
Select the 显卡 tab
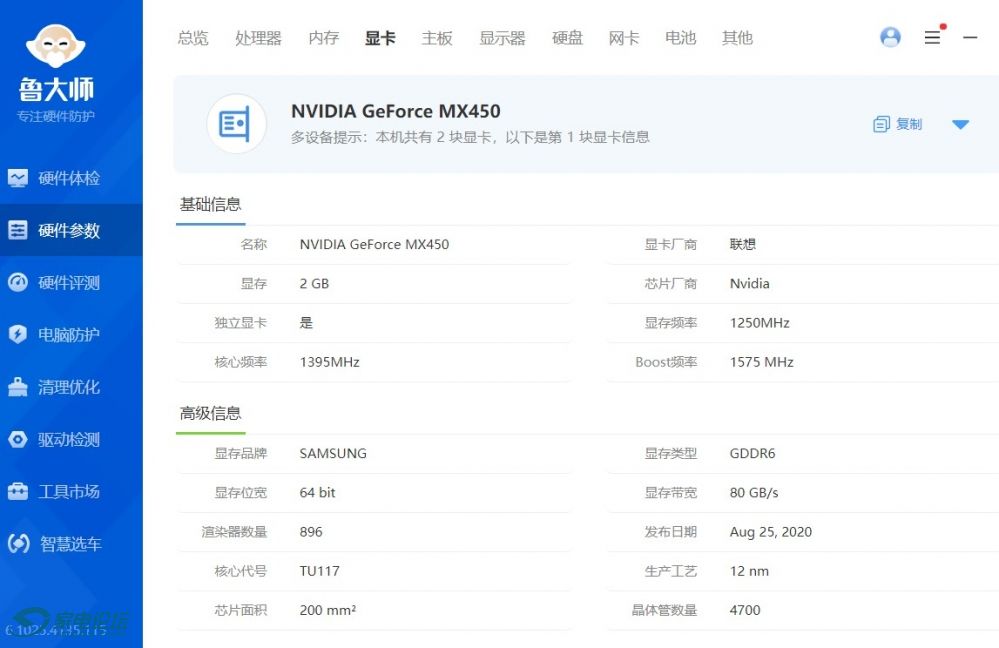point(380,38)
